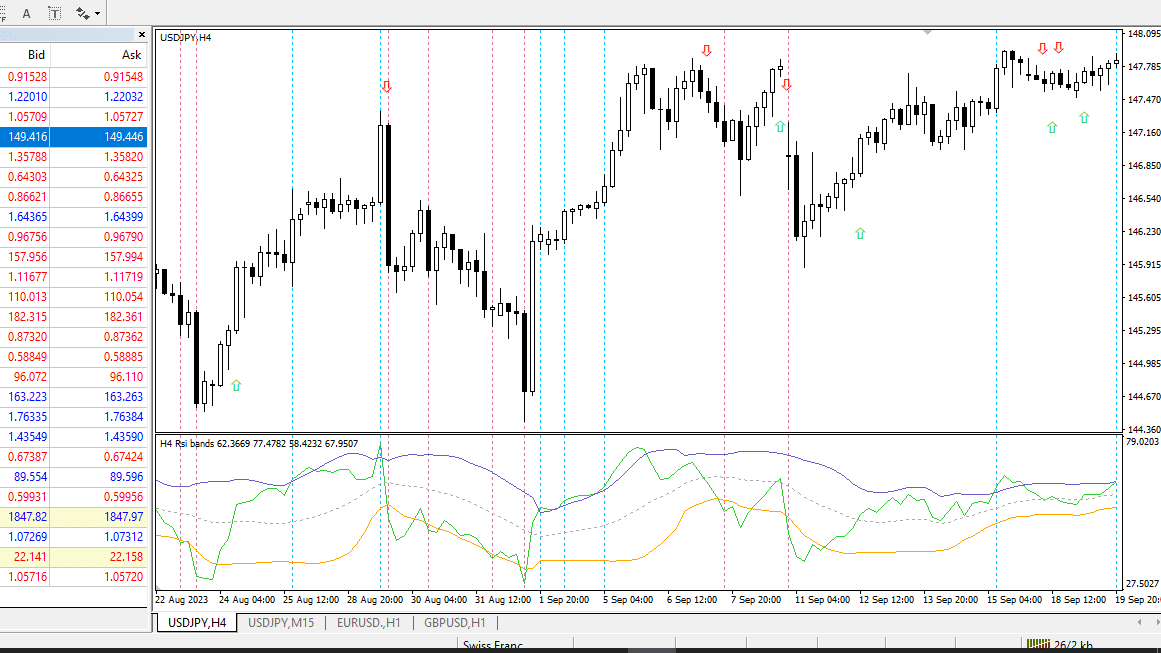The image size is (1161, 653).
Task: Open the Arrows tool dropdown arrow
Action: [x=97, y=13]
